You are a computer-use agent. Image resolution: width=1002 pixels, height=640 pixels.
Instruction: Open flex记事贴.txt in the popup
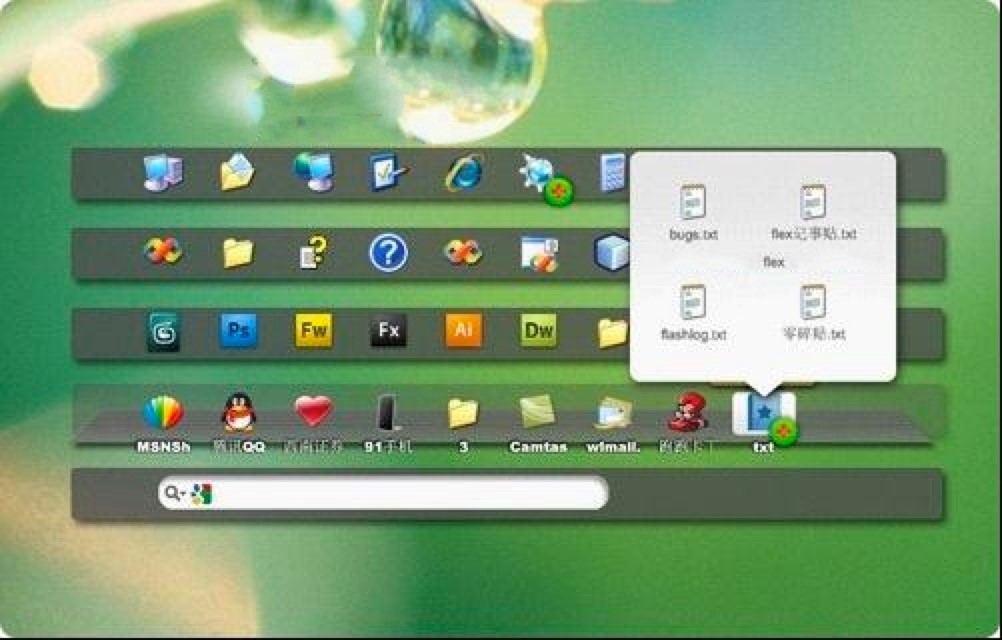click(x=813, y=213)
